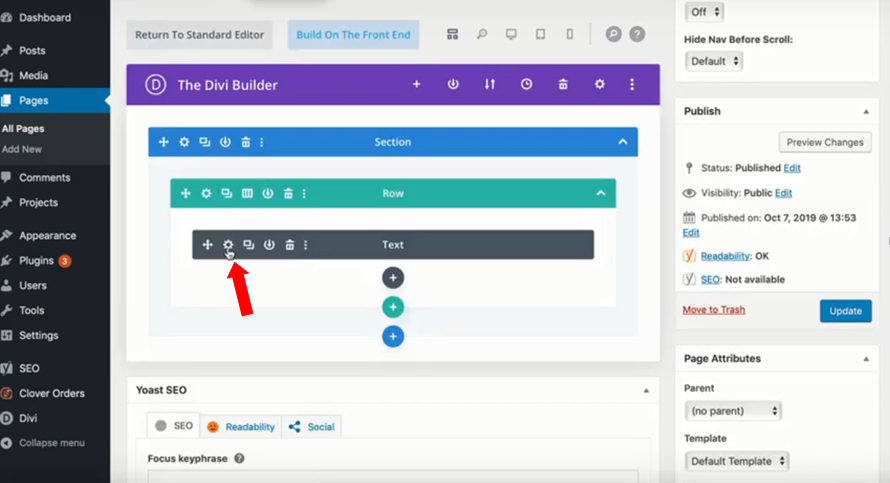Click the blue Update button

845,311
